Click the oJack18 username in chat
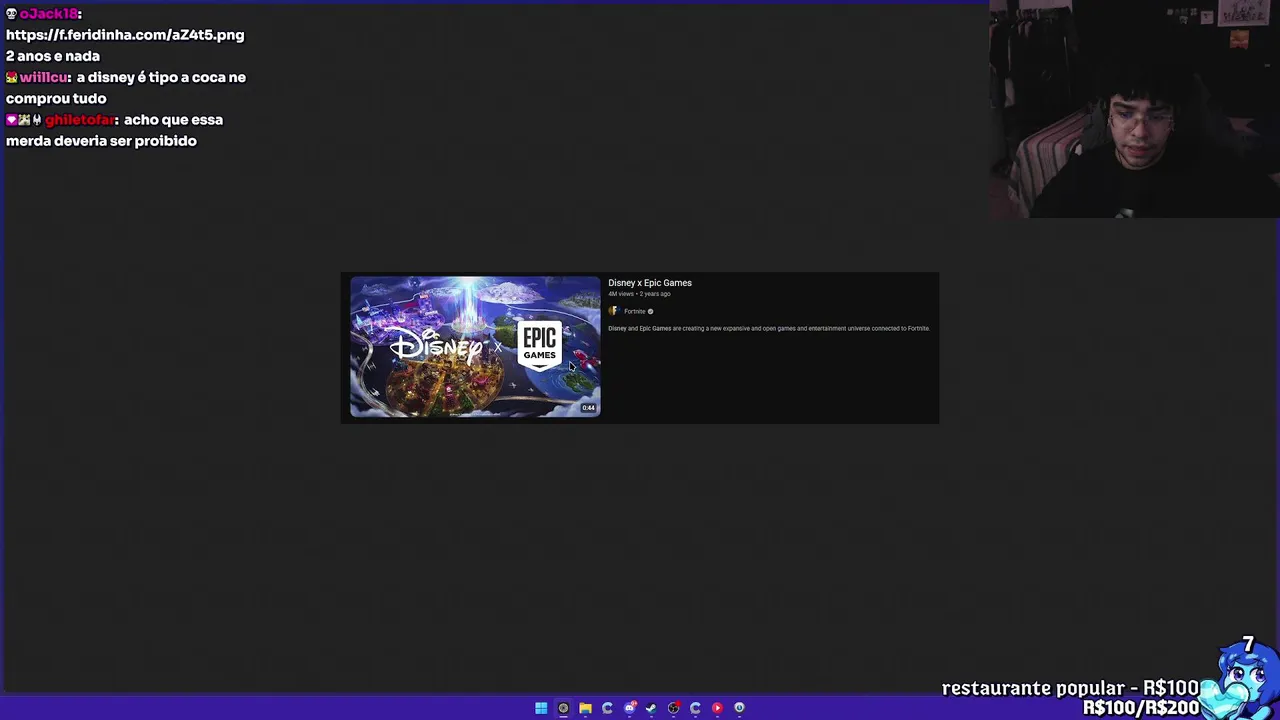Image resolution: width=1280 pixels, height=720 pixels. click(x=50, y=14)
